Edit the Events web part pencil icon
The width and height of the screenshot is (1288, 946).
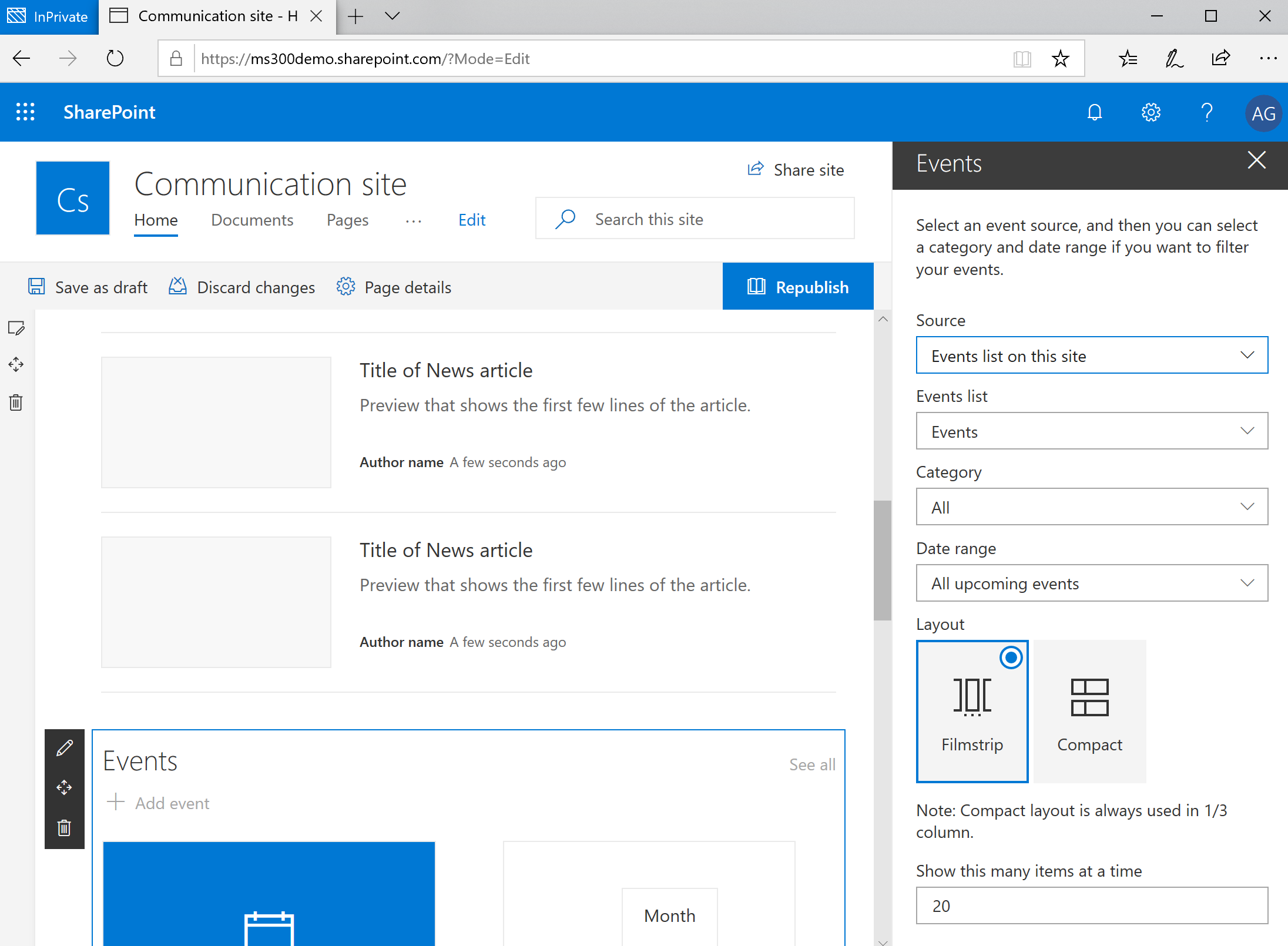pos(65,748)
